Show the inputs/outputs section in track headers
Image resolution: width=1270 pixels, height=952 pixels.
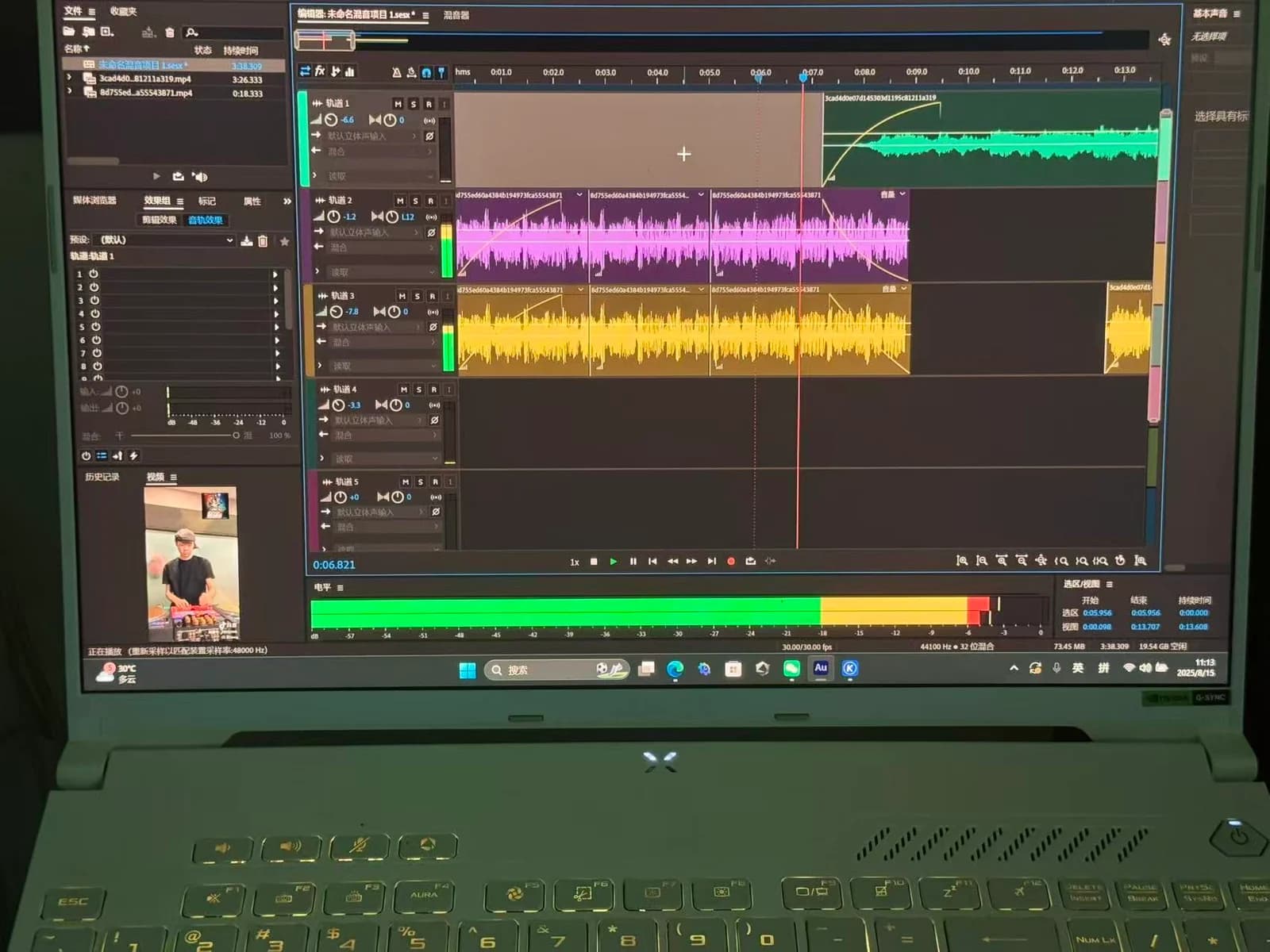[305, 71]
